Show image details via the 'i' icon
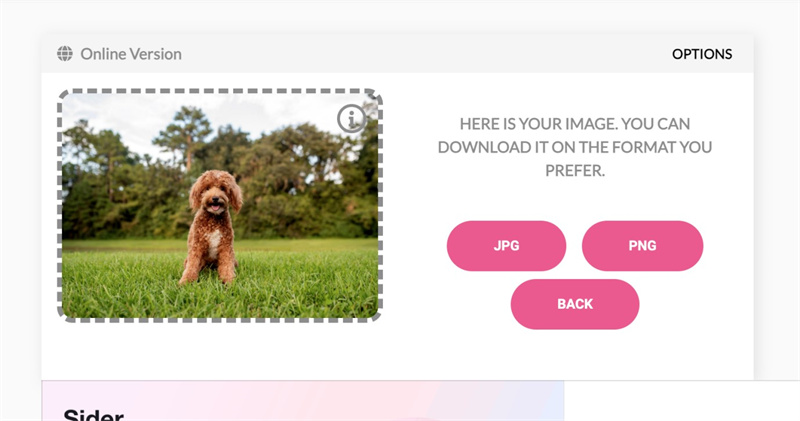Viewport: 800px width, 421px height. [352, 119]
